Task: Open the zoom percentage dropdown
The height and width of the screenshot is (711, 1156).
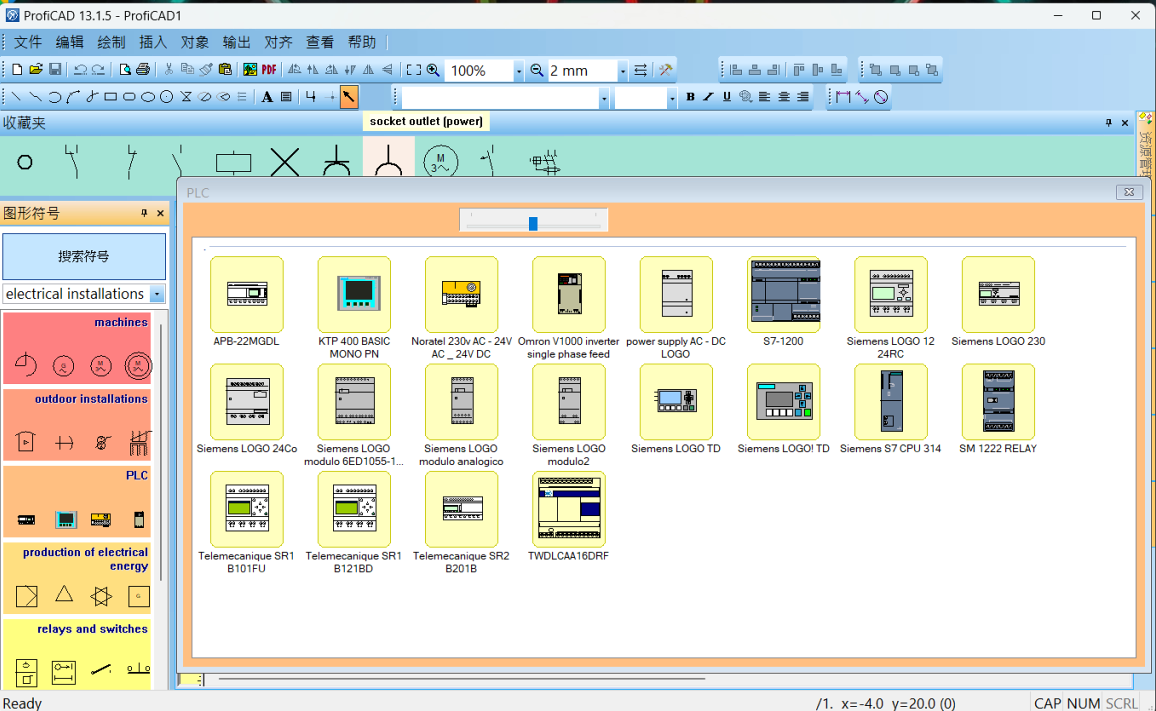Action: (518, 71)
